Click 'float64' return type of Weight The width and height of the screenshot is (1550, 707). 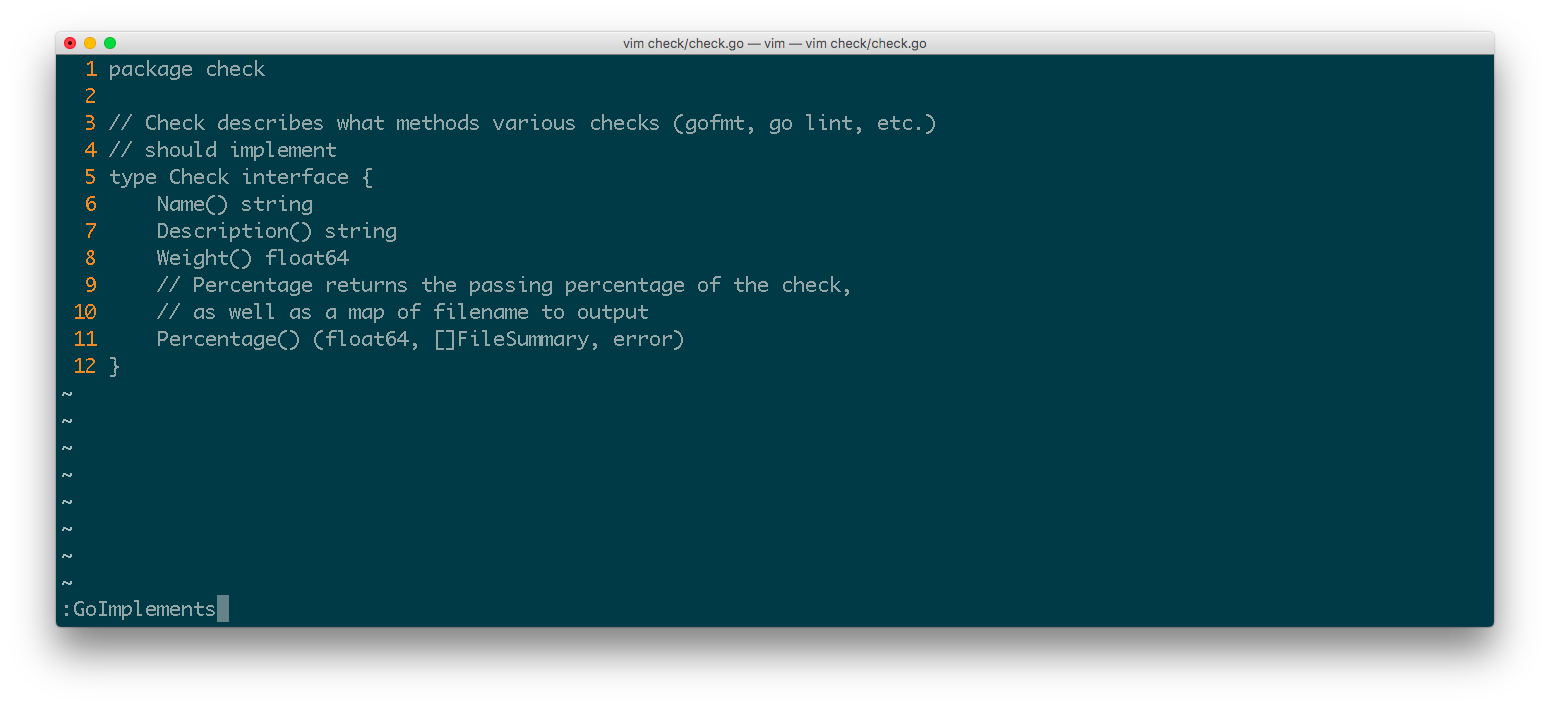click(x=307, y=258)
